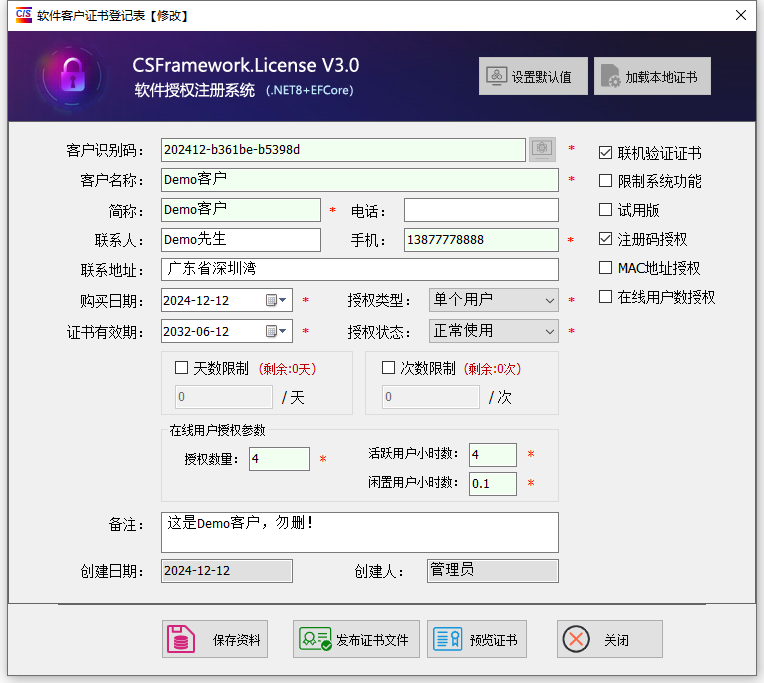The width and height of the screenshot is (764, 683).
Task: Toggle the MAC地址授权 checkbox
Action: click(x=605, y=268)
